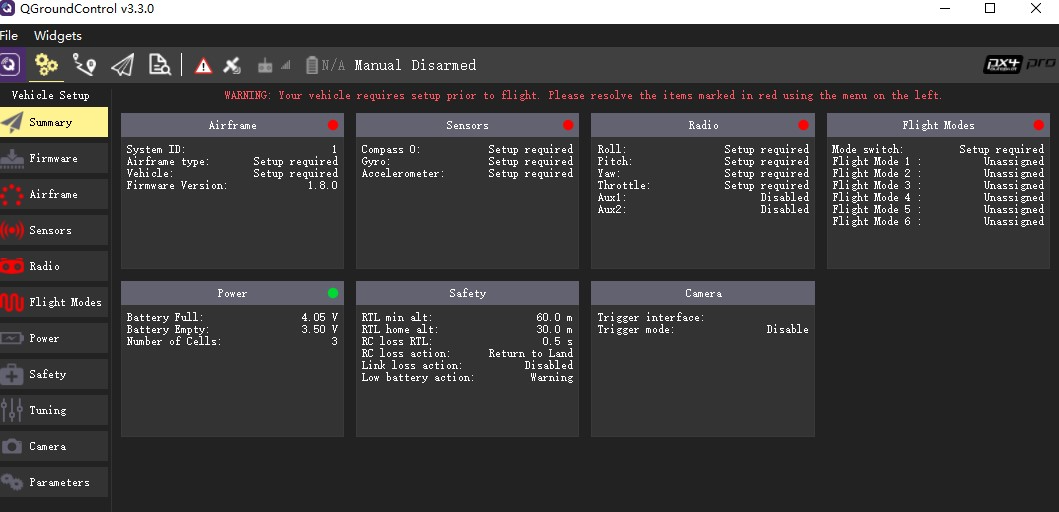Open the Safety setup page
1059x512 pixels.
[54, 374]
